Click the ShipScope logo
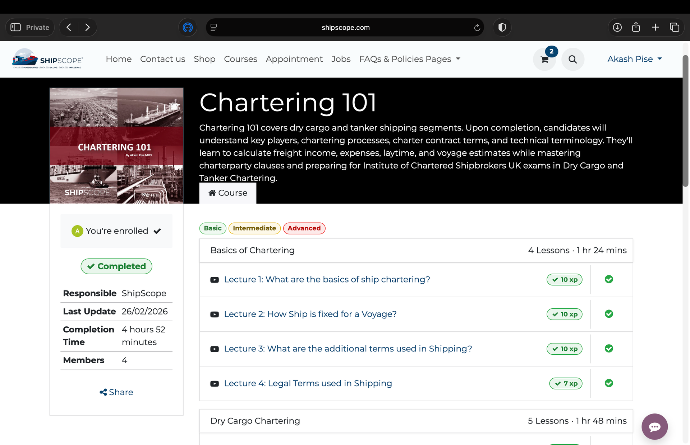 click(x=48, y=59)
